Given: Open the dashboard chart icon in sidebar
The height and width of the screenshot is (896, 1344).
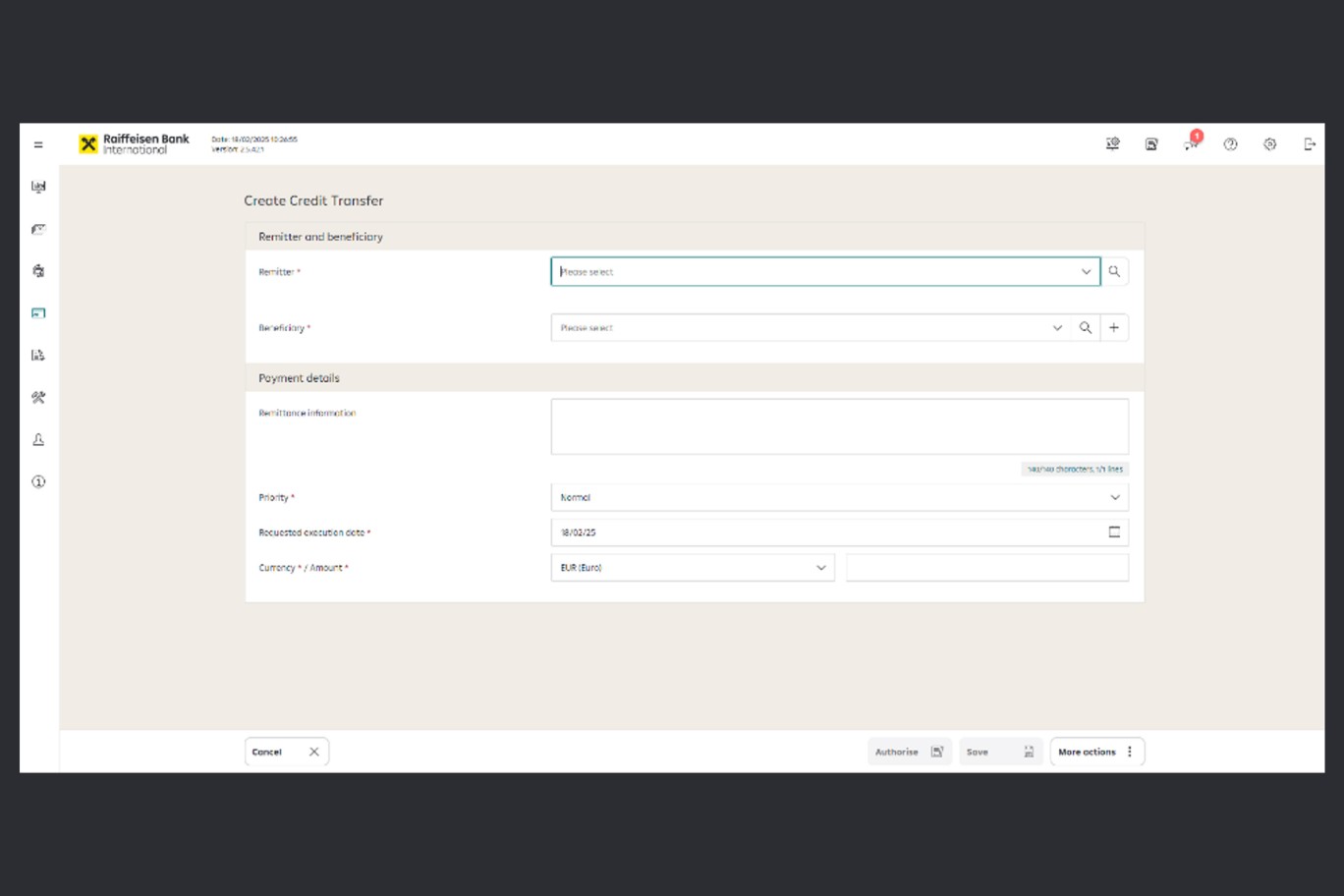Looking at the screenshot, I should 38,187.
